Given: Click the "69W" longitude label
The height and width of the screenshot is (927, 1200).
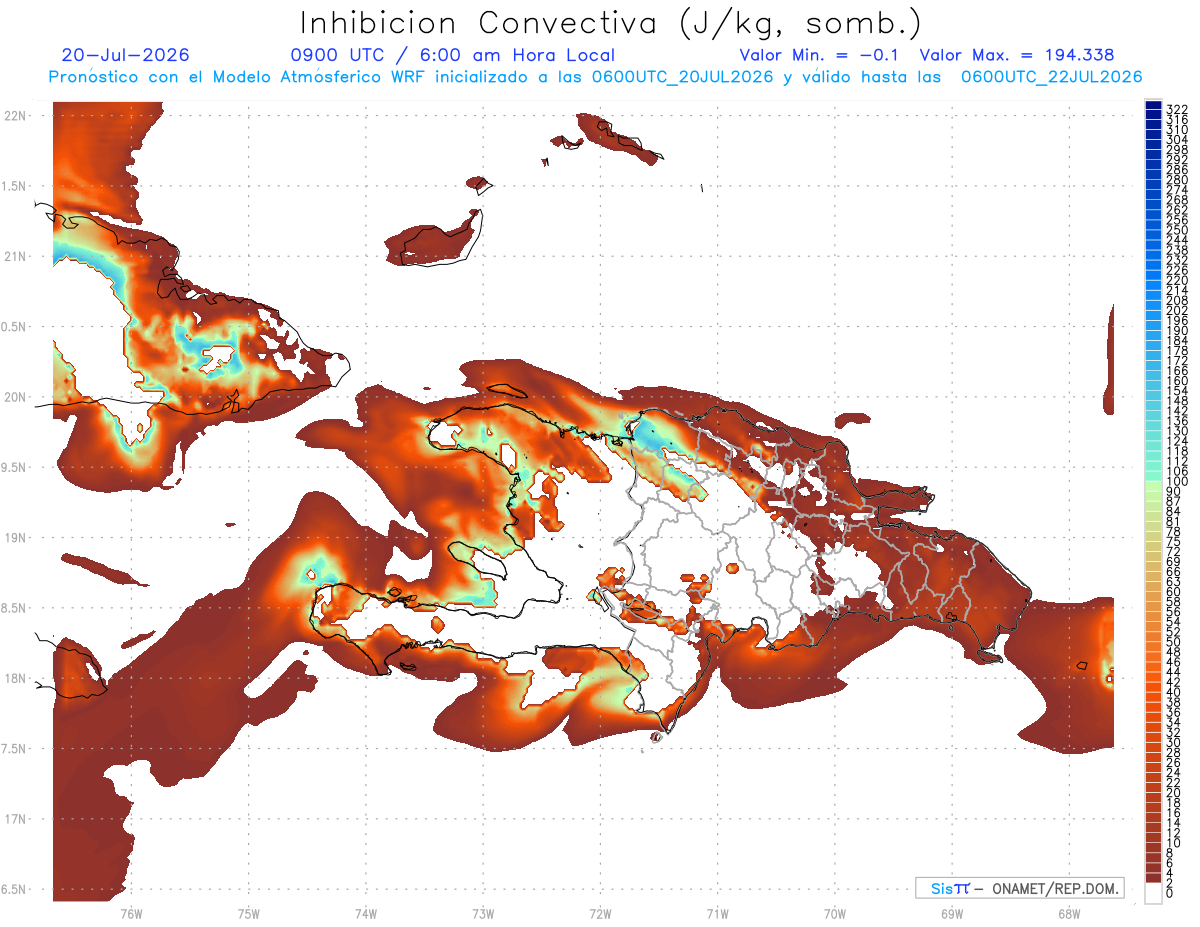Looking at the screenshot, I should pyautogui.click(x=951, y=913).
